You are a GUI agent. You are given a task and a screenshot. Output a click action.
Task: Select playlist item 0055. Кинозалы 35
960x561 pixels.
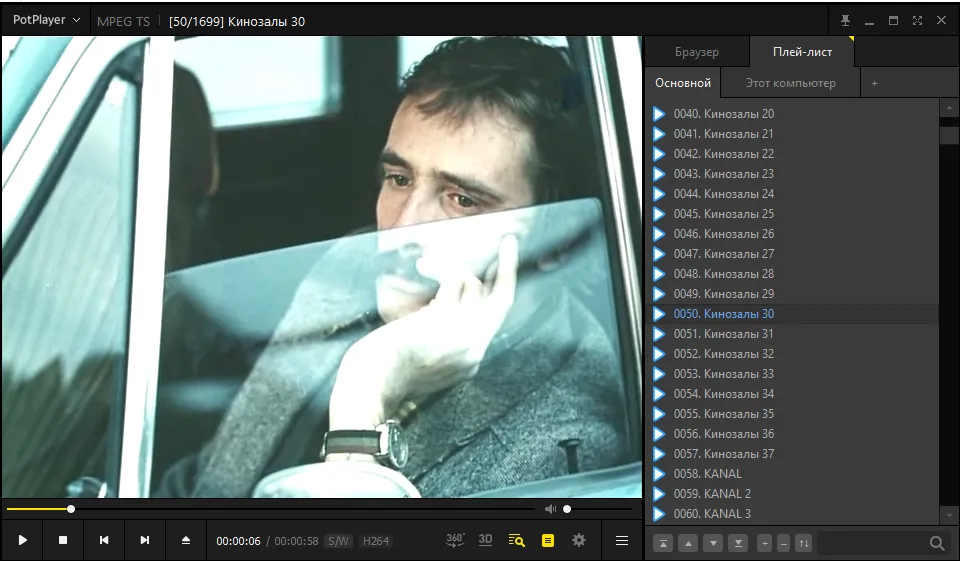tap(792, 414)
